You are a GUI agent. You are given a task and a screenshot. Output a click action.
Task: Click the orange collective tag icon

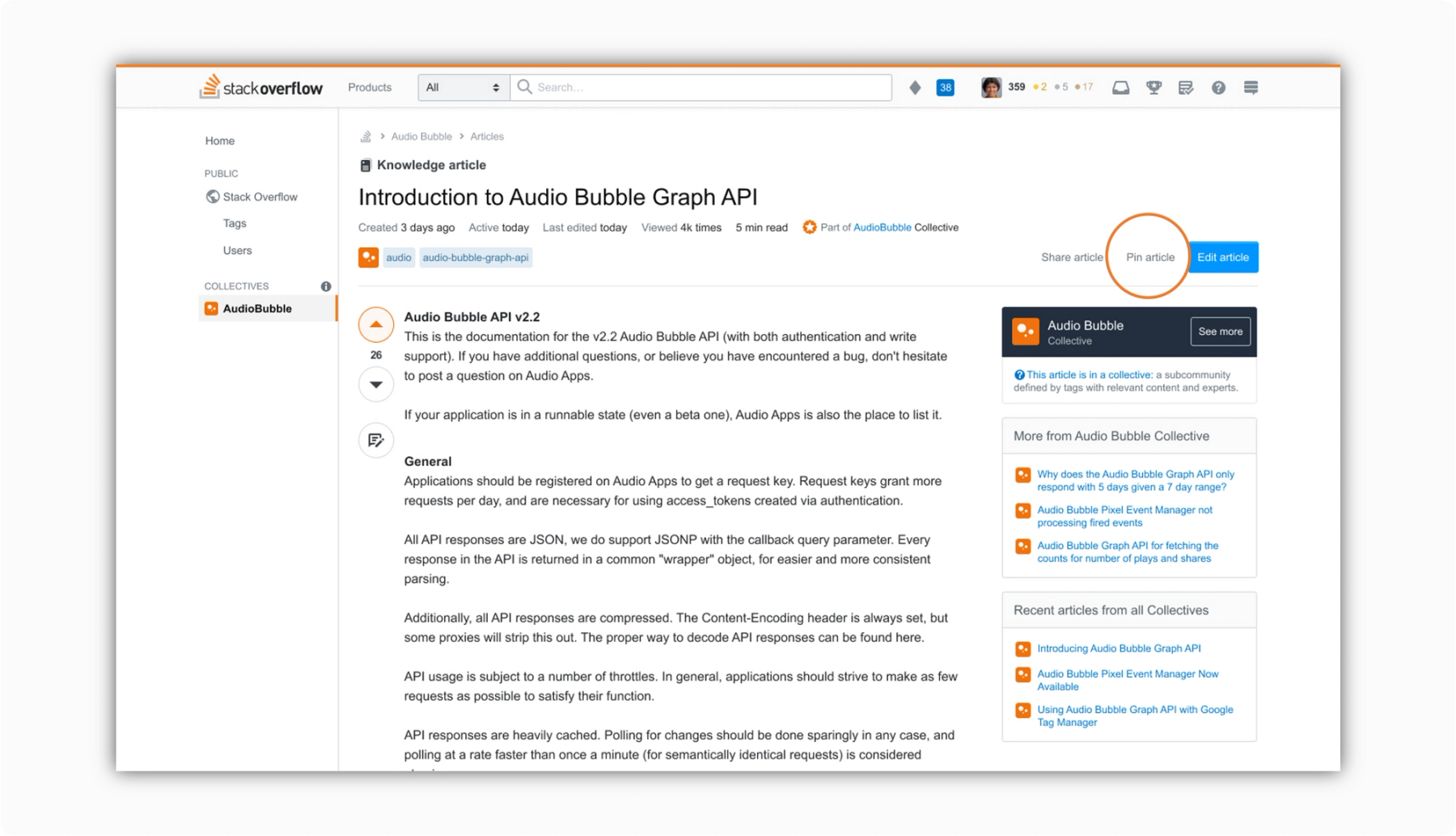[x=368, y=257]
